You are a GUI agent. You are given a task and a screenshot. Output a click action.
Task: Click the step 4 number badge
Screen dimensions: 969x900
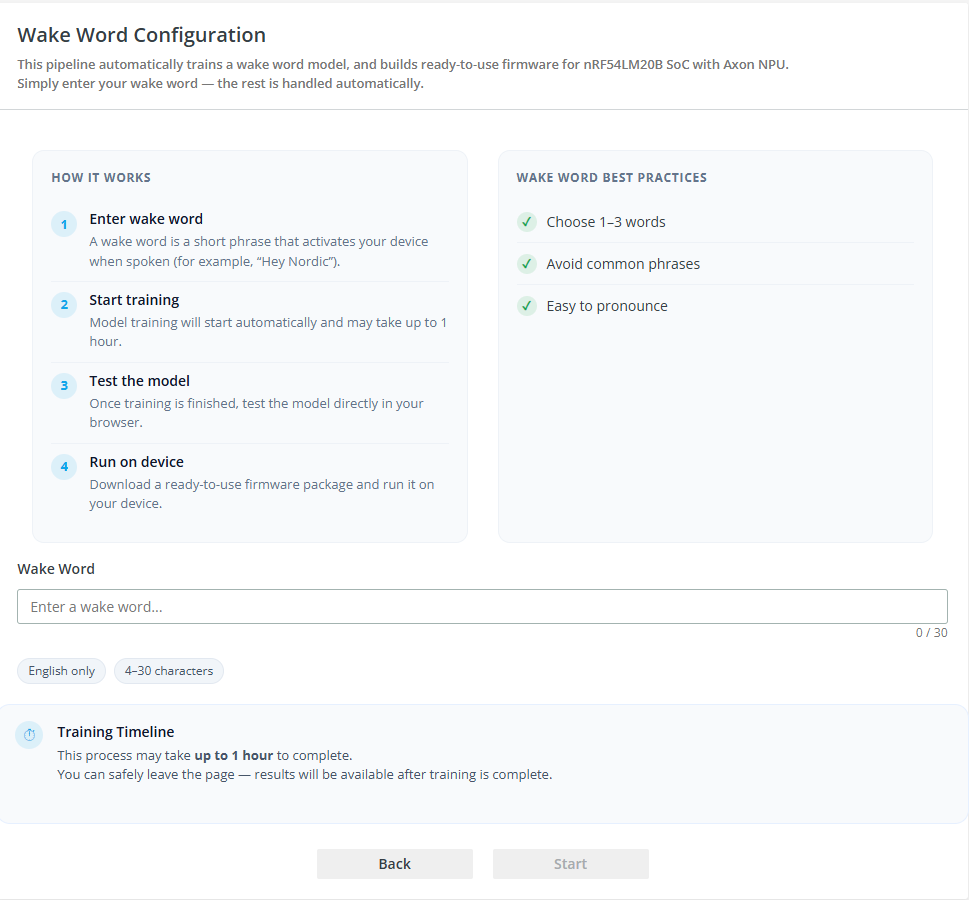[64, 467]
